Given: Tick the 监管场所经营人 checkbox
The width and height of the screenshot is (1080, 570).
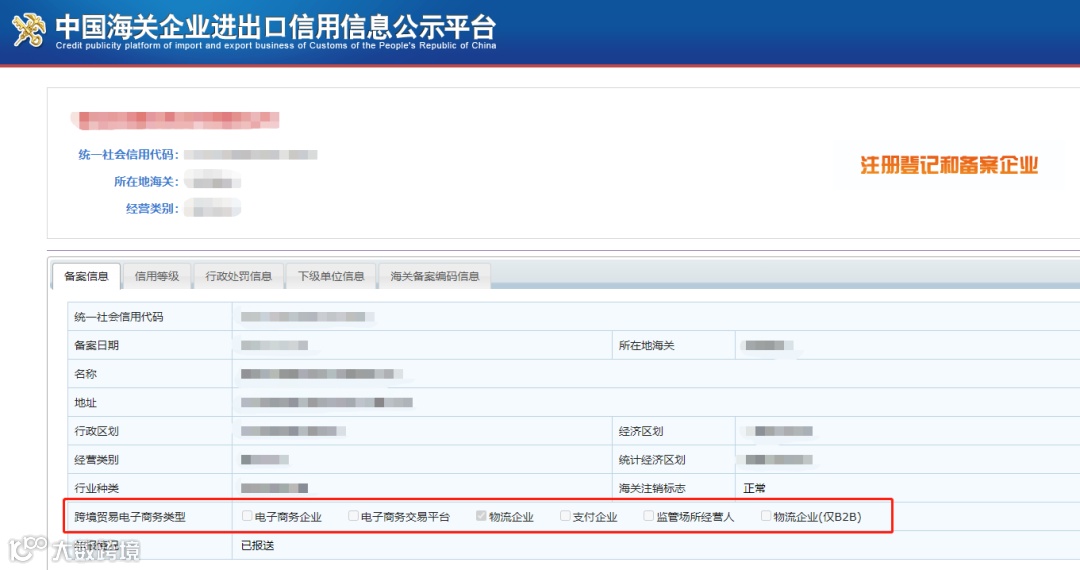Looking at the screenshot, I should click(649, 516).
